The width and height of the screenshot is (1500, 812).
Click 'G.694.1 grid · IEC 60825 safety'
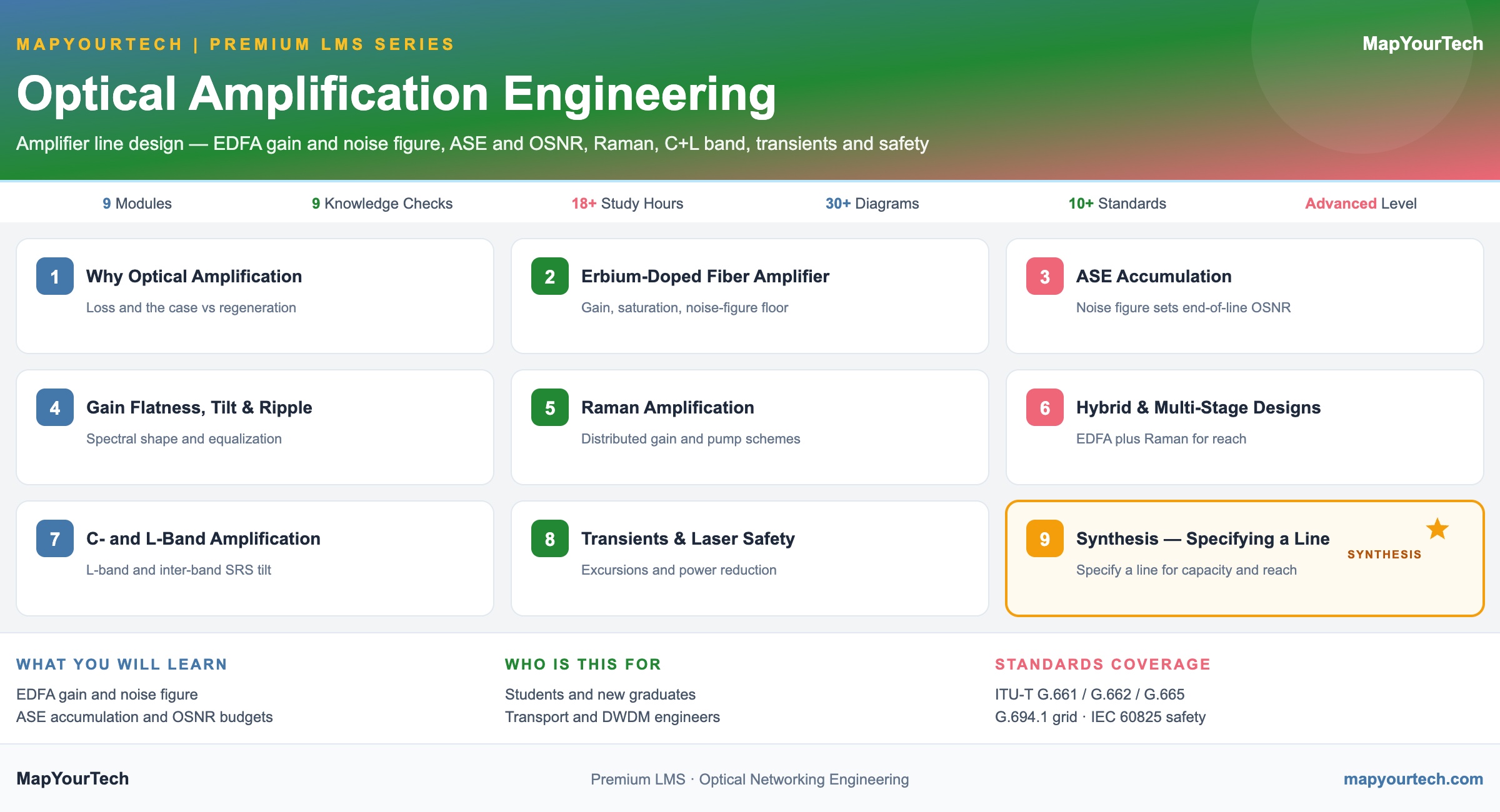[1100, 717]
